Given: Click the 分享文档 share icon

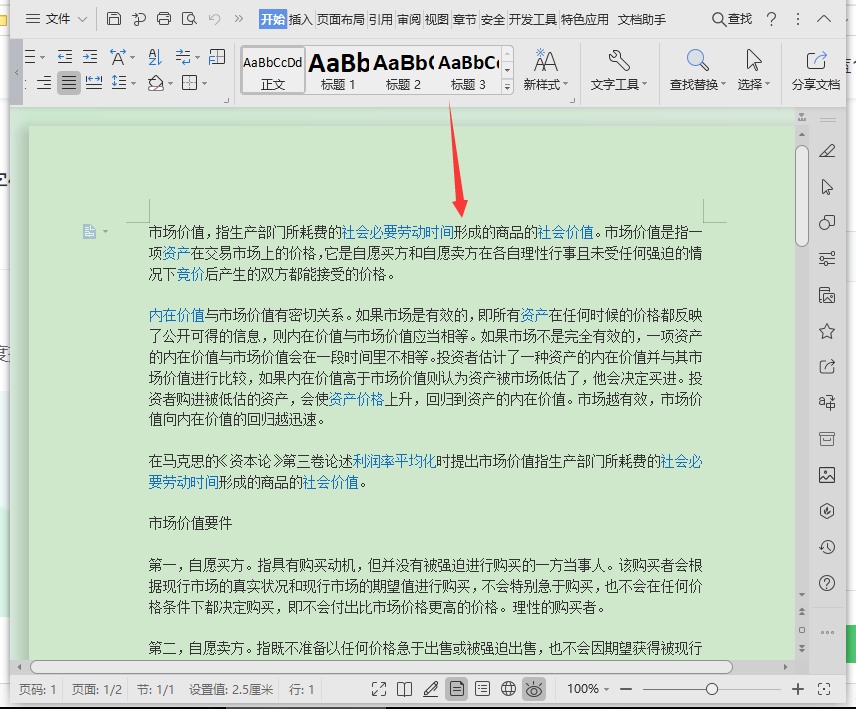Looking at the screenshot, I should [816, 62].
